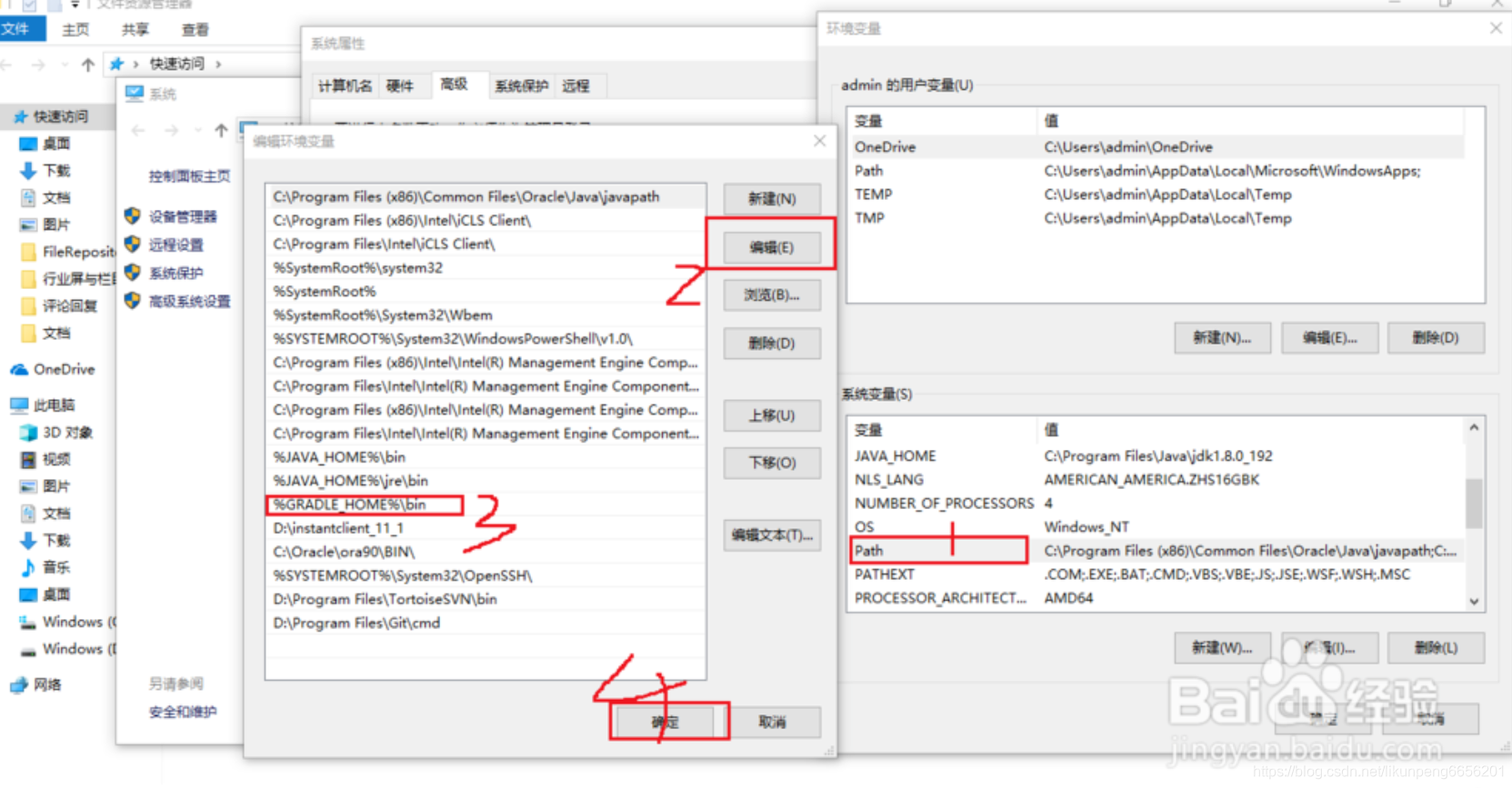
Task: Select the 系统保护 tab in 系统属性
Action: [x=521, y=86]
